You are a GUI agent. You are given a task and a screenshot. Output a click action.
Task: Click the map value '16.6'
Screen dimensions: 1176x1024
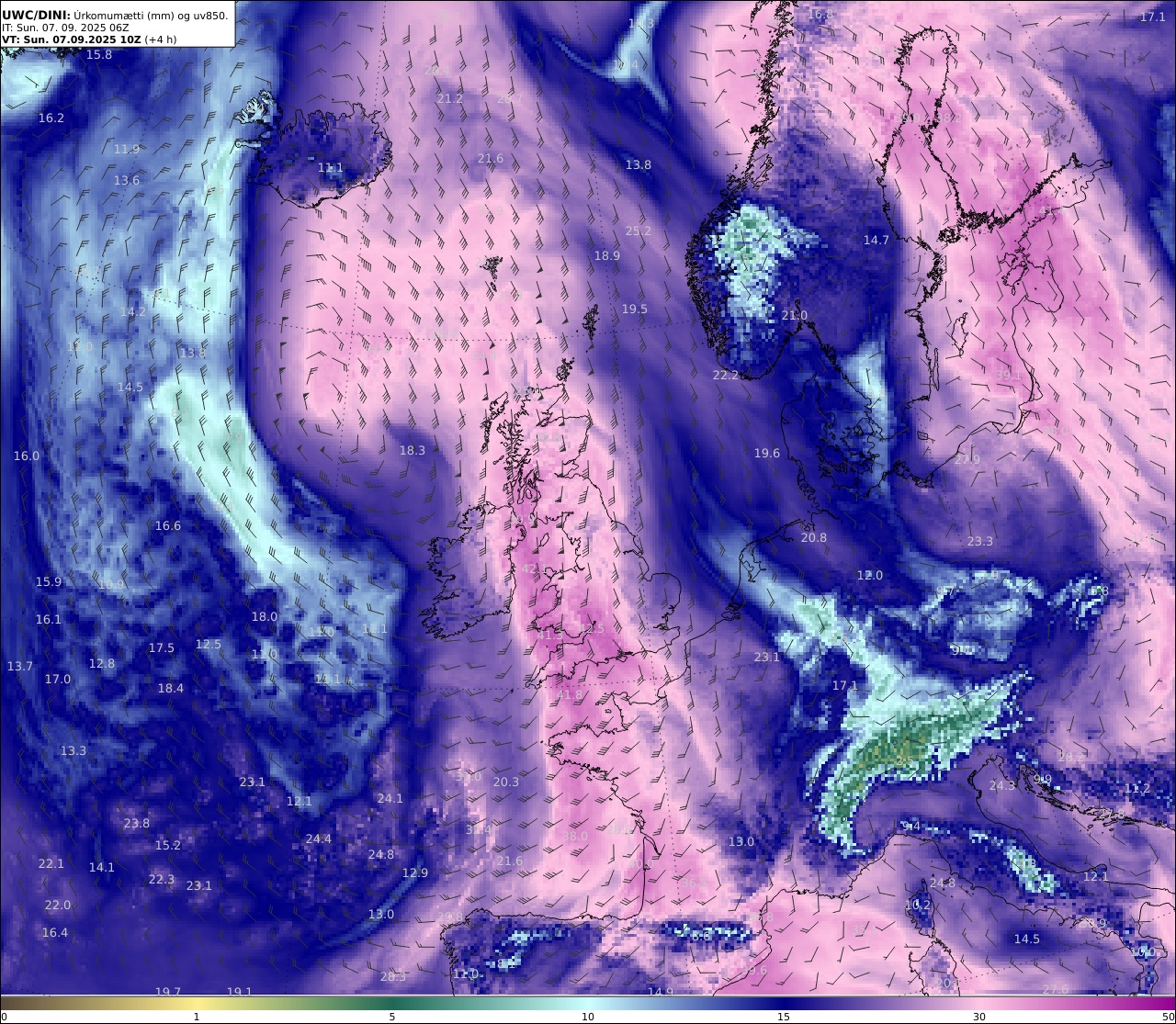tap(168, 526)
